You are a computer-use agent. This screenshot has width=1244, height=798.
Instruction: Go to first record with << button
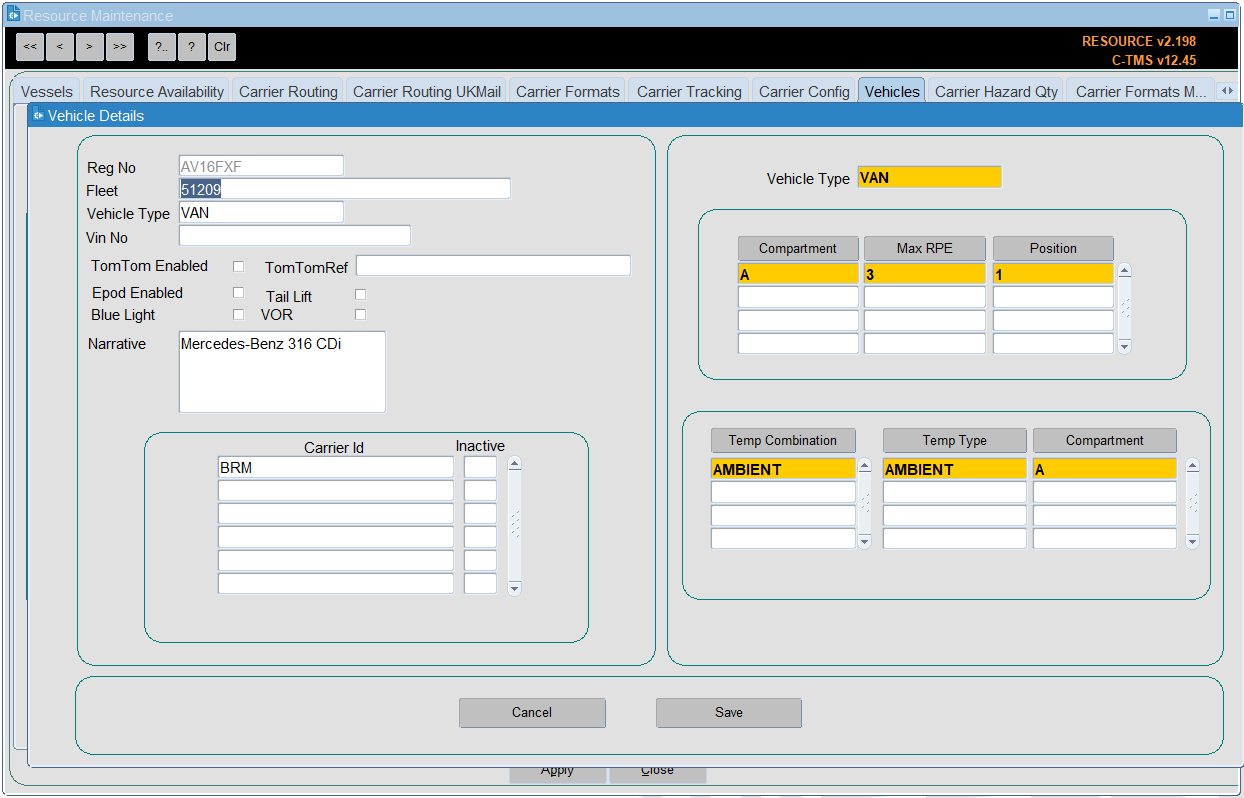30,47
